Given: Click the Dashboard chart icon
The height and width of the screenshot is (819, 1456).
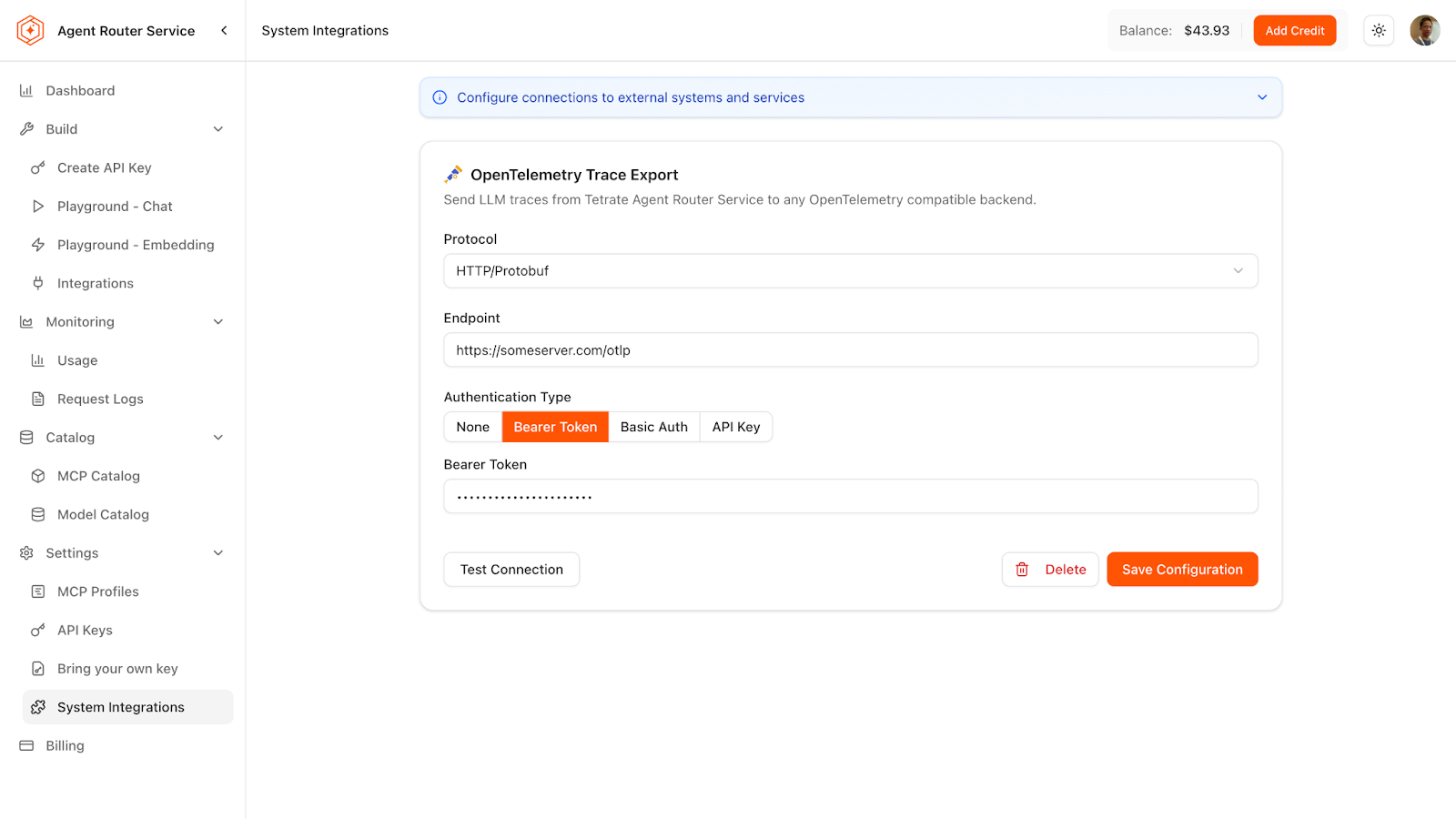Looking at the screenshot, I should pyautogui.click(x=26, y=91).
